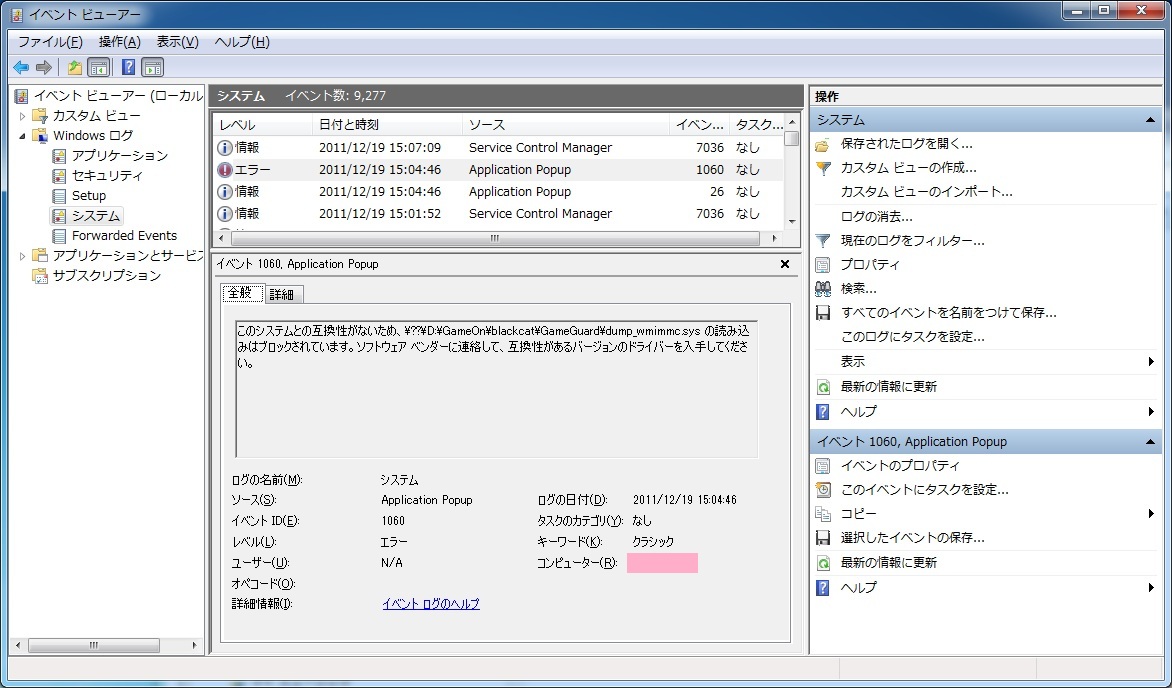Viewport: 1172px width, 688px height.
Task: Open the 表示 submenu arrow in the actions pane
Action: [x=1151, y=362]
